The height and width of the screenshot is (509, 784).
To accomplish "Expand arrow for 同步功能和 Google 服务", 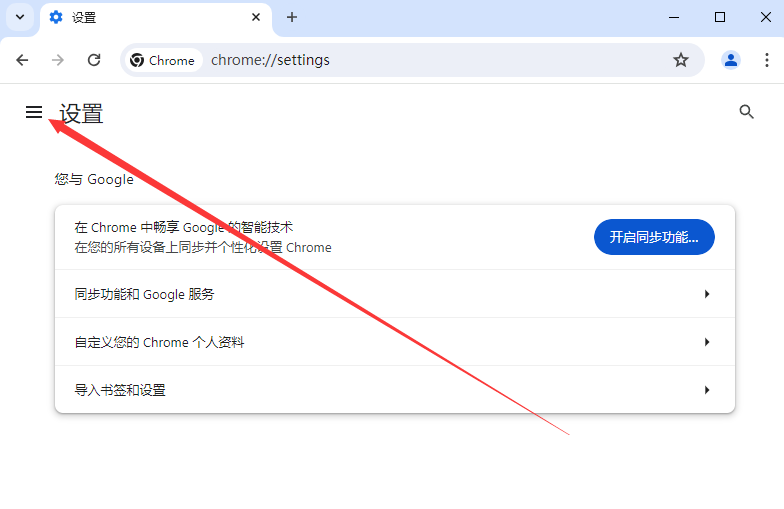I will click(x=706, y=294).
